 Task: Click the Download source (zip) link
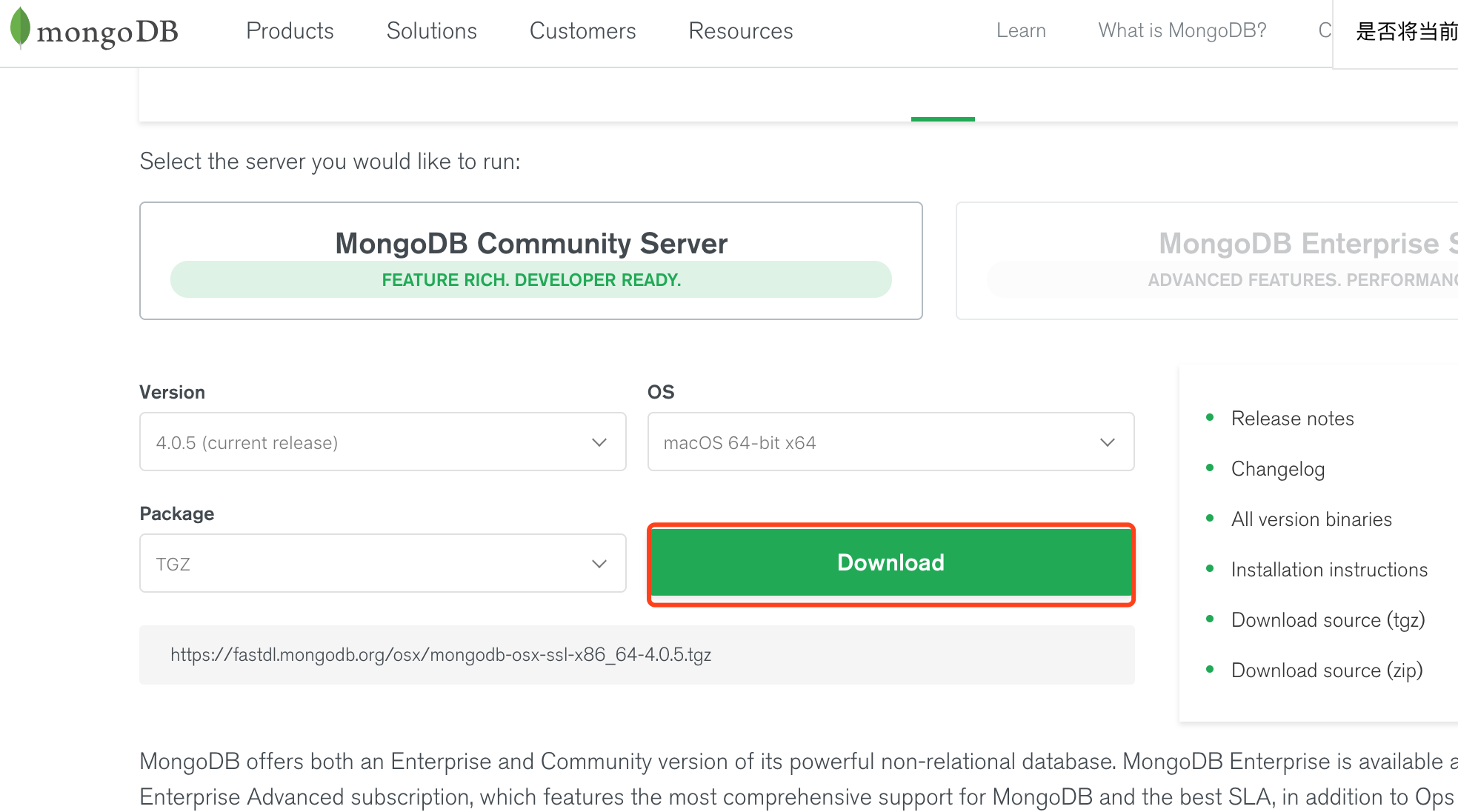(1327, 670)
